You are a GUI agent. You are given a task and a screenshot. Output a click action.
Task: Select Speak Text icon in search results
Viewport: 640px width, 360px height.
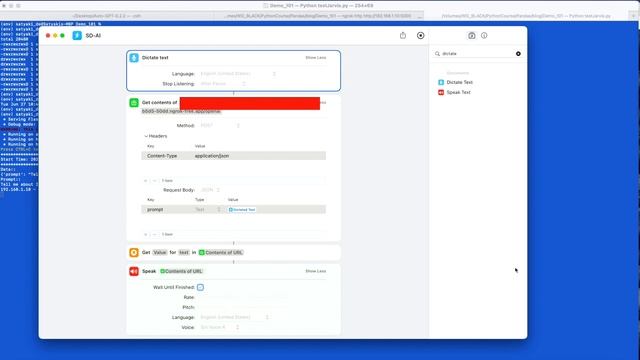pos(441,92)
